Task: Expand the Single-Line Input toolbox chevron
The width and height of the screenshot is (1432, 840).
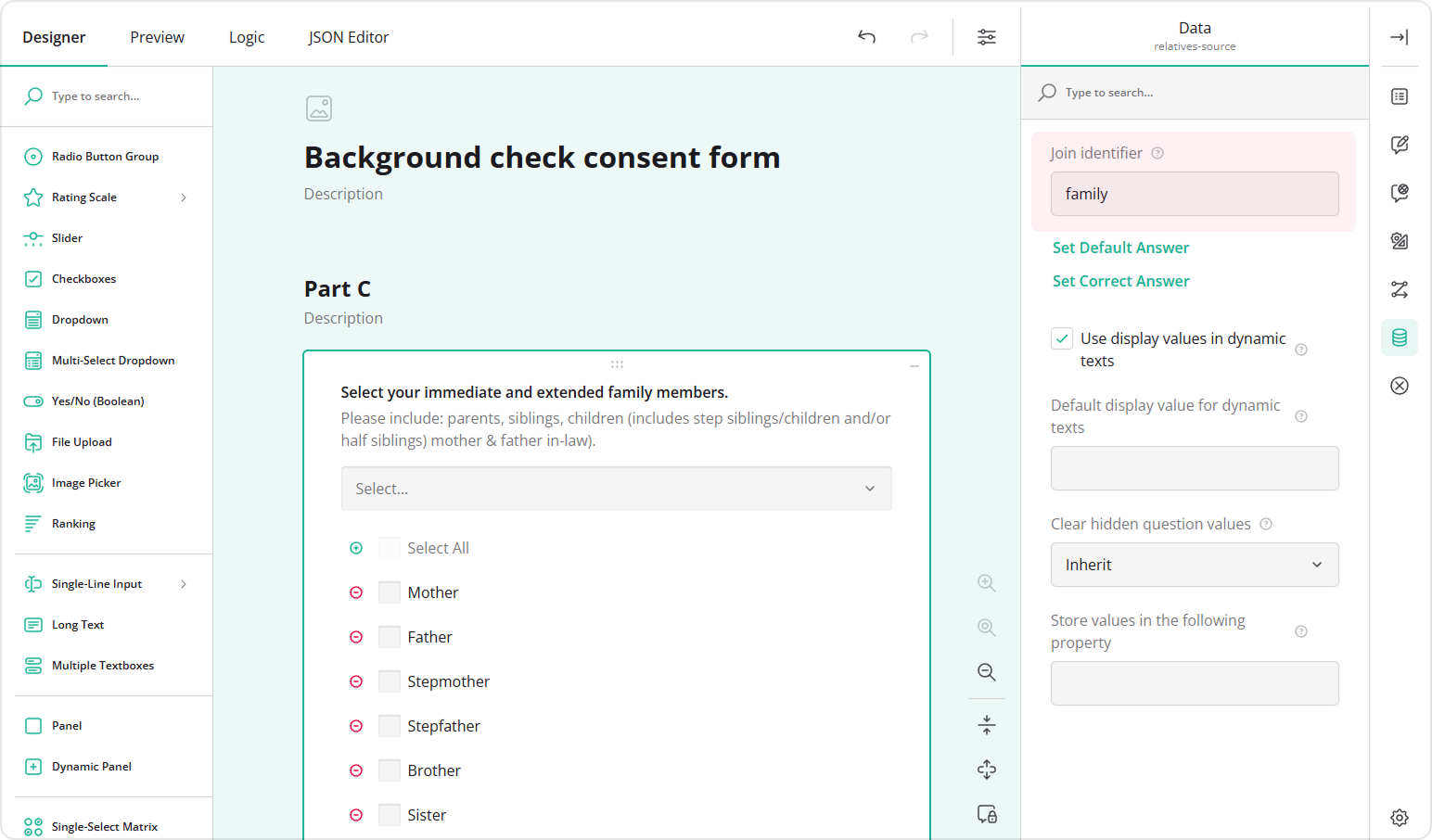Action: click(184, 583)
